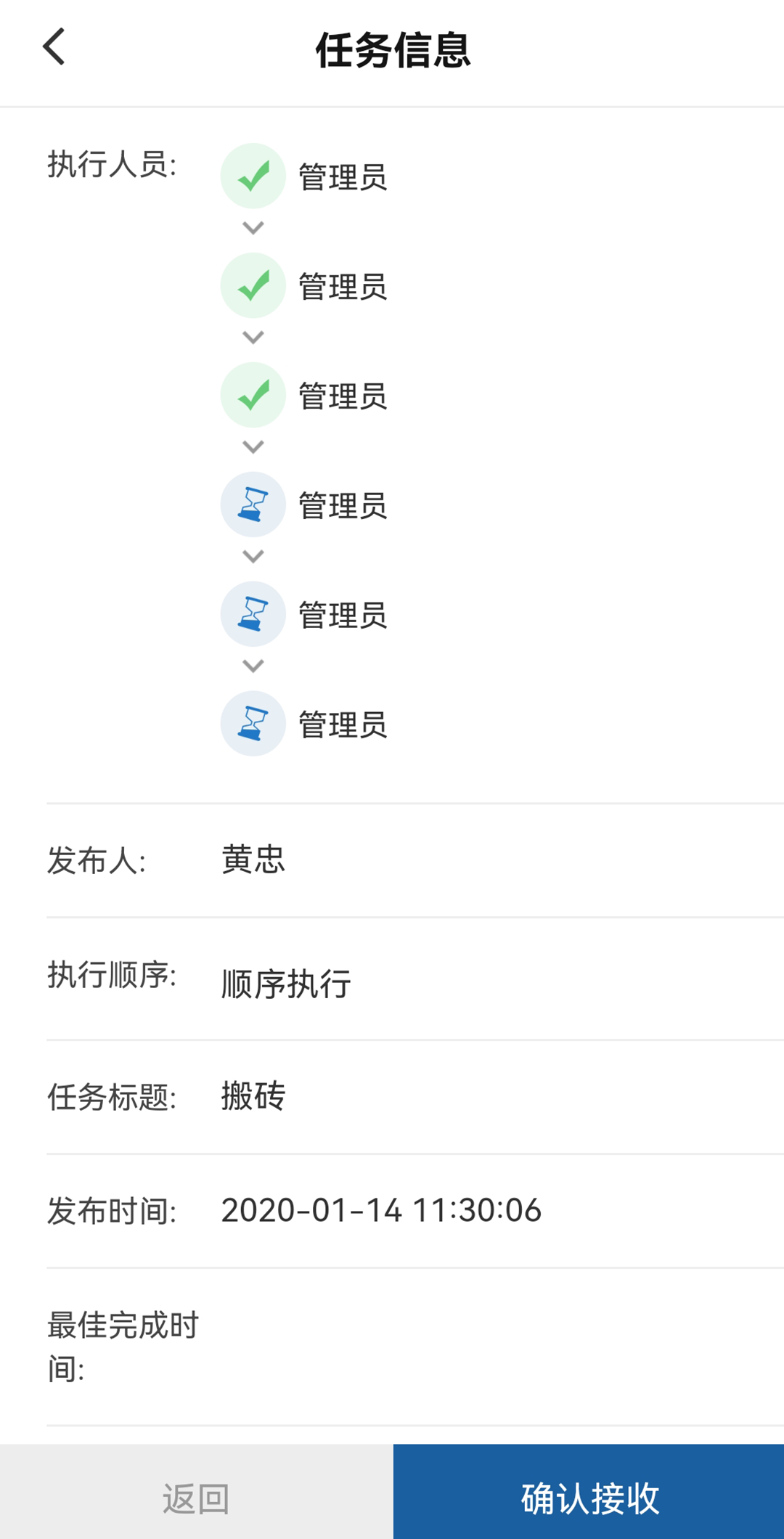Select the publisher name 黄忠
784x1539 pixels.
(253, 860)
